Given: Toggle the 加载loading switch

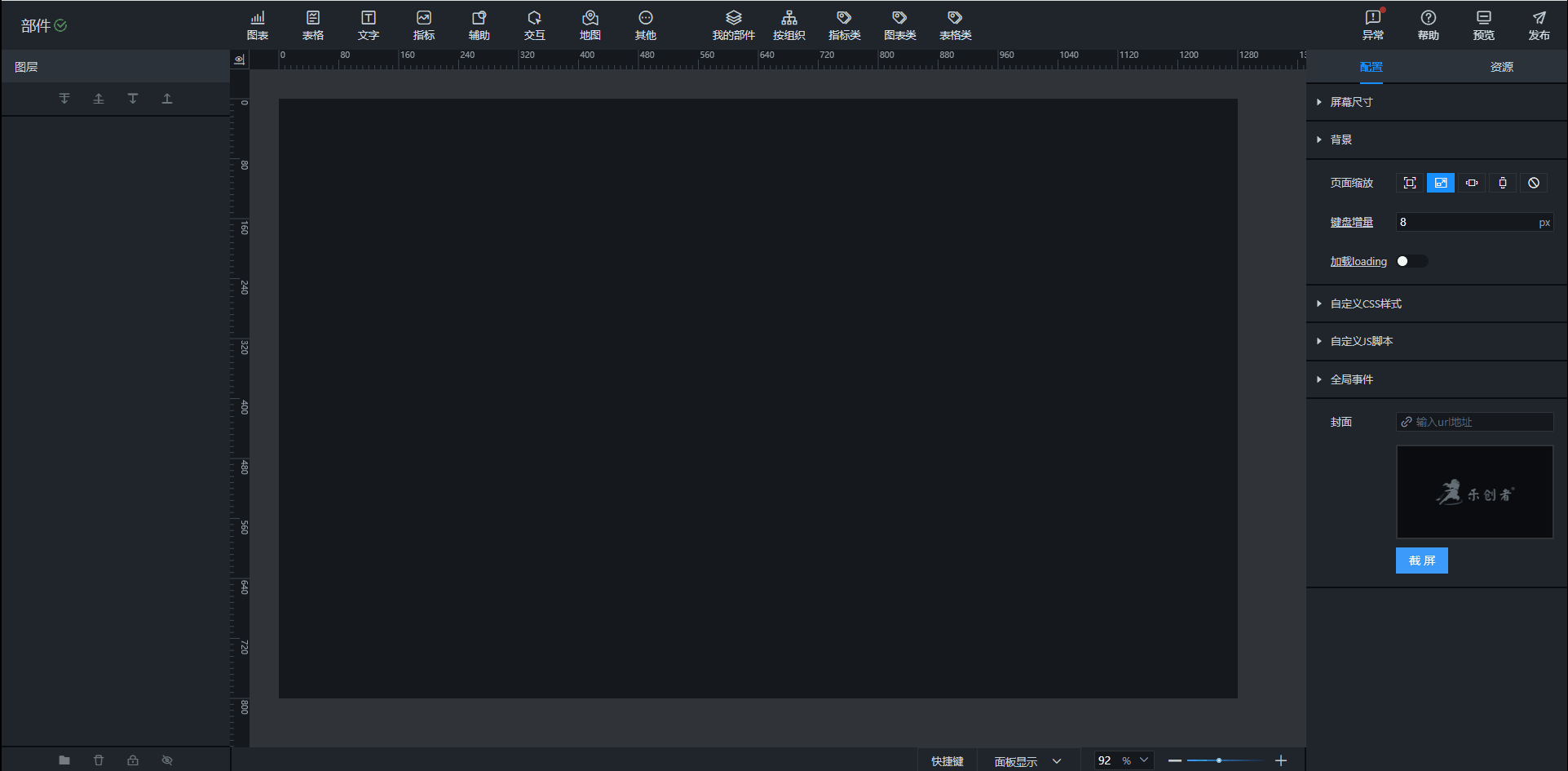Looking at the screenshot, I should (x=1411, y=261).
